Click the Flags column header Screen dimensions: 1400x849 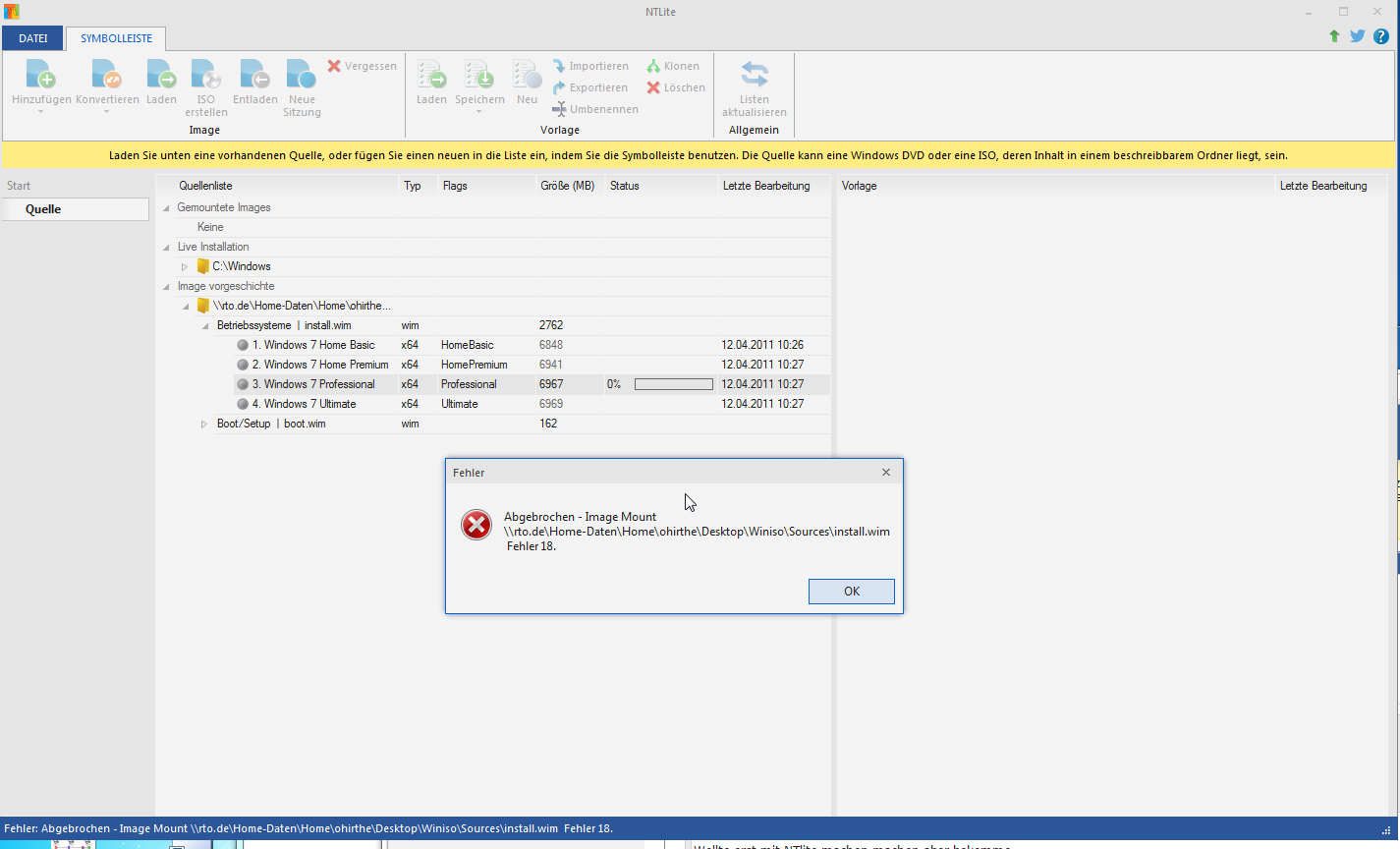486,186
